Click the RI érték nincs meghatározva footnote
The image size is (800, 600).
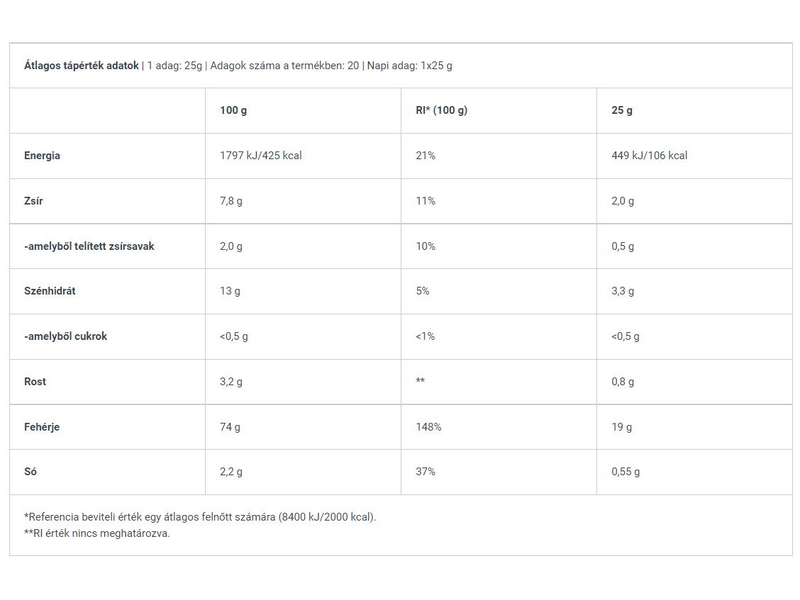(x=97, y=533)
